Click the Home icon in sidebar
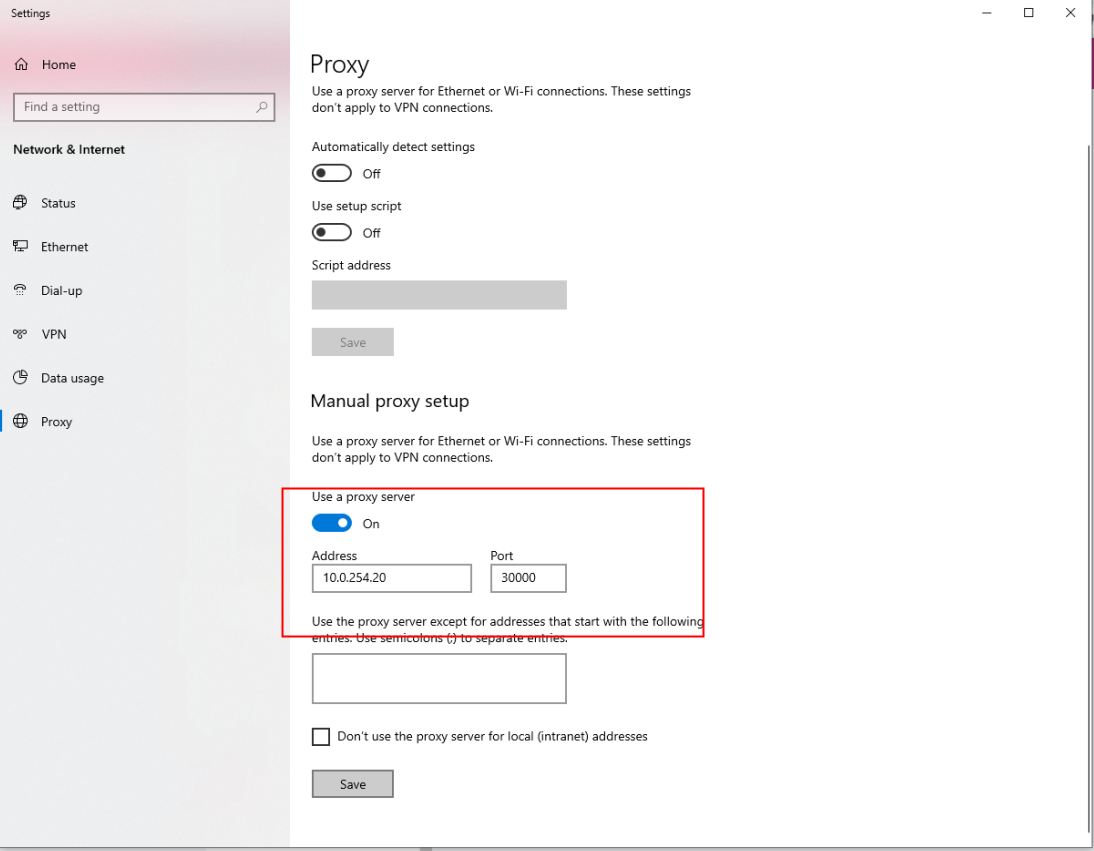This screenshot has width=1094, height=851. (20, 65)
